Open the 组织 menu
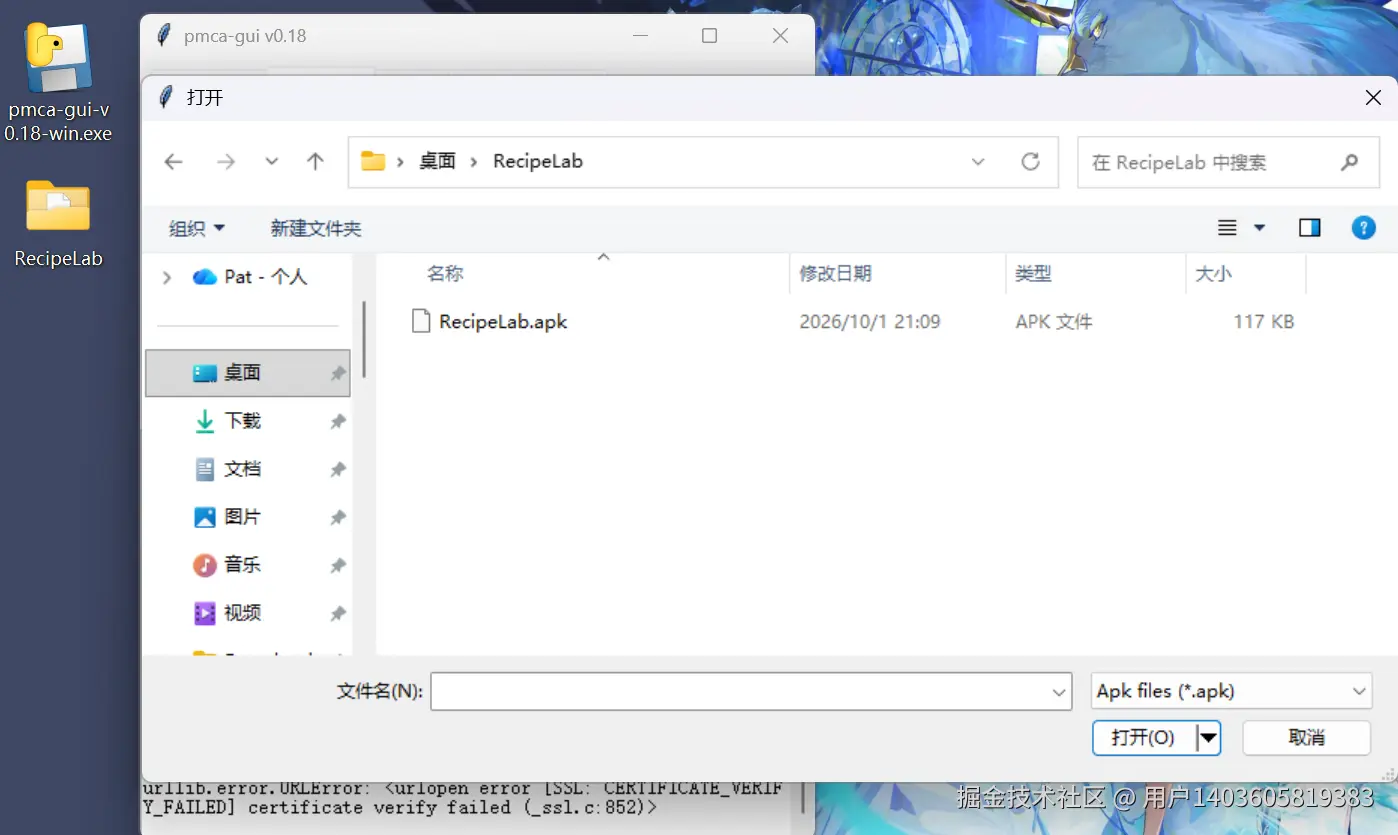Image resolution: width=1398 pixels, height=835 pixels. pos(197,229)
